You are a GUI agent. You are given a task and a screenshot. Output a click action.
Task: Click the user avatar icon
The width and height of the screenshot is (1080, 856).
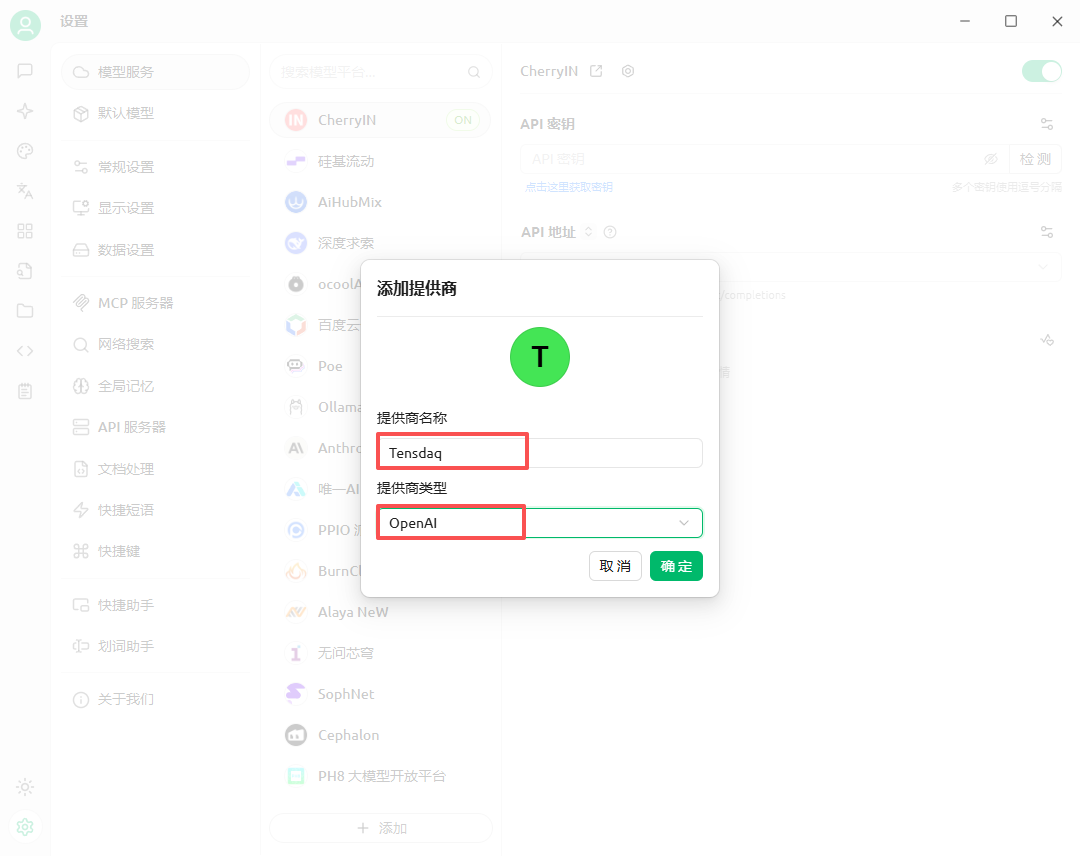tap(25, 26)
